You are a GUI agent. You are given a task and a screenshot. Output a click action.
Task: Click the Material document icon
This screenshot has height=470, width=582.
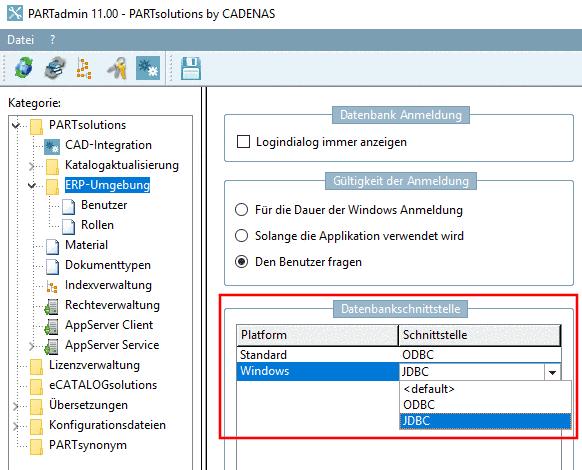pyautogui.click(x=52, y=247)
